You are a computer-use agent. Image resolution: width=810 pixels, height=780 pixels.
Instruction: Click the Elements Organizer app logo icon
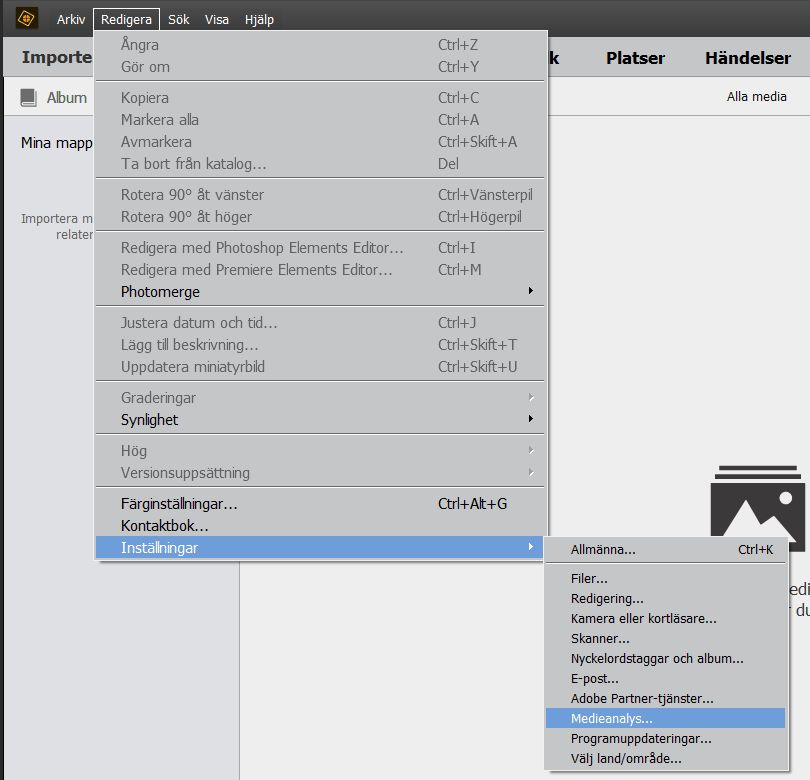click(26, 19)
